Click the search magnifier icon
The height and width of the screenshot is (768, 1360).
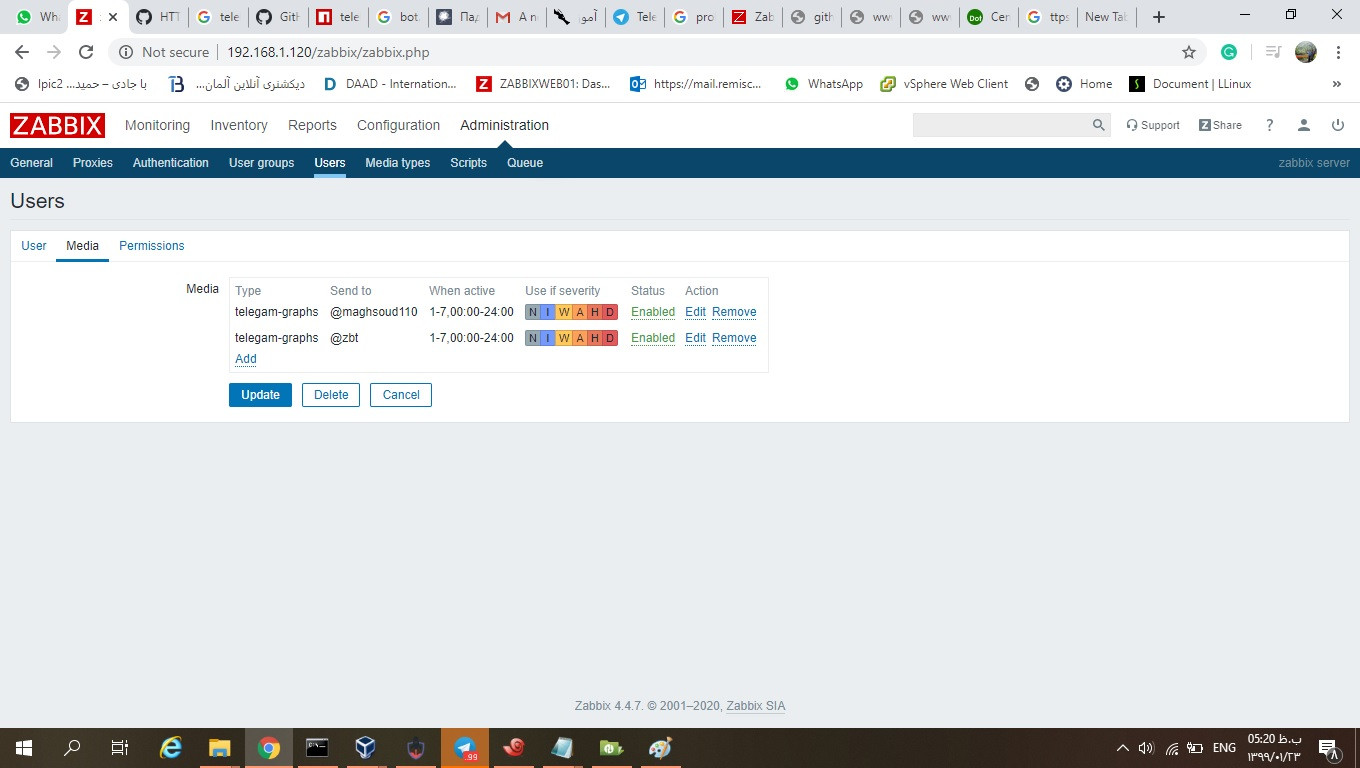(1098, 125)
